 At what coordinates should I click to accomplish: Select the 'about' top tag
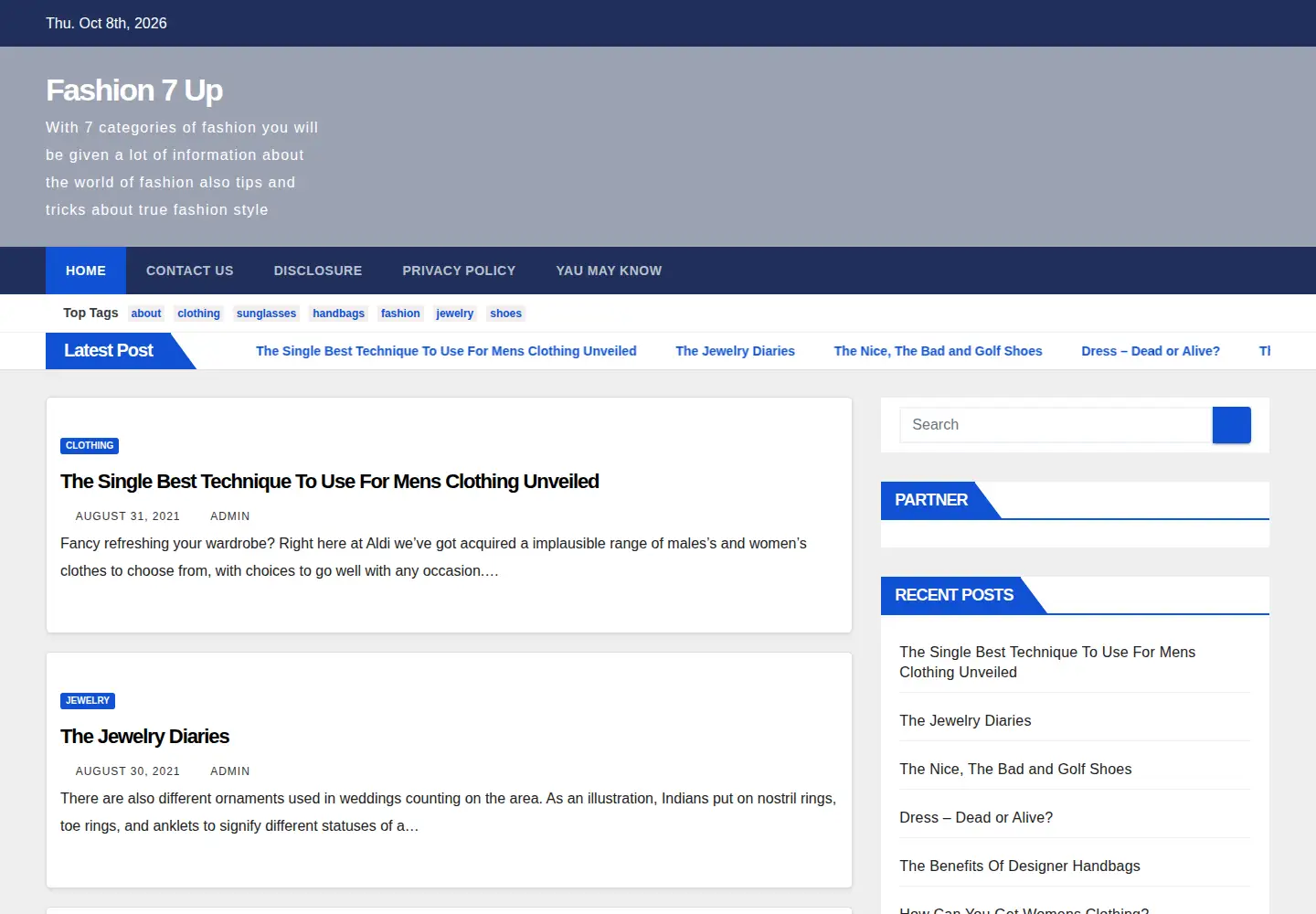click(x=146, y=314)
